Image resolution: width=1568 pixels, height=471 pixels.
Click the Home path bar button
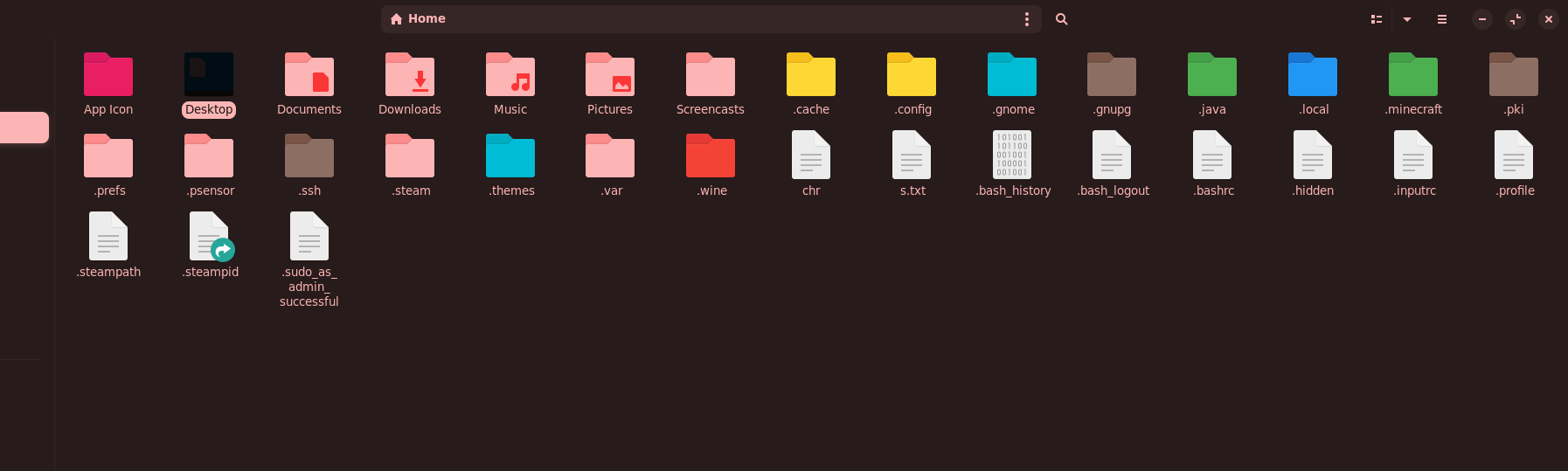click(x=419, y=19)
